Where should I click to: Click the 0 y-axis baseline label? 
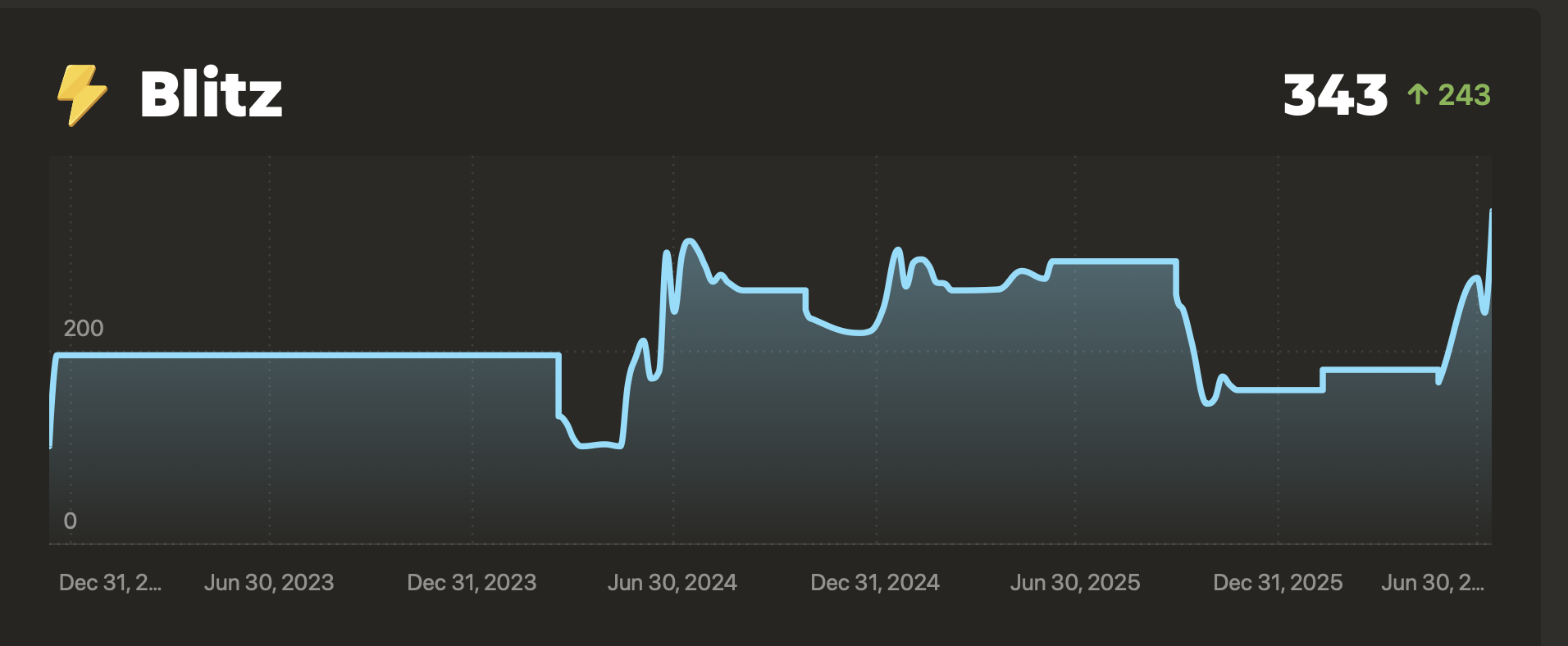click(71, 521)
